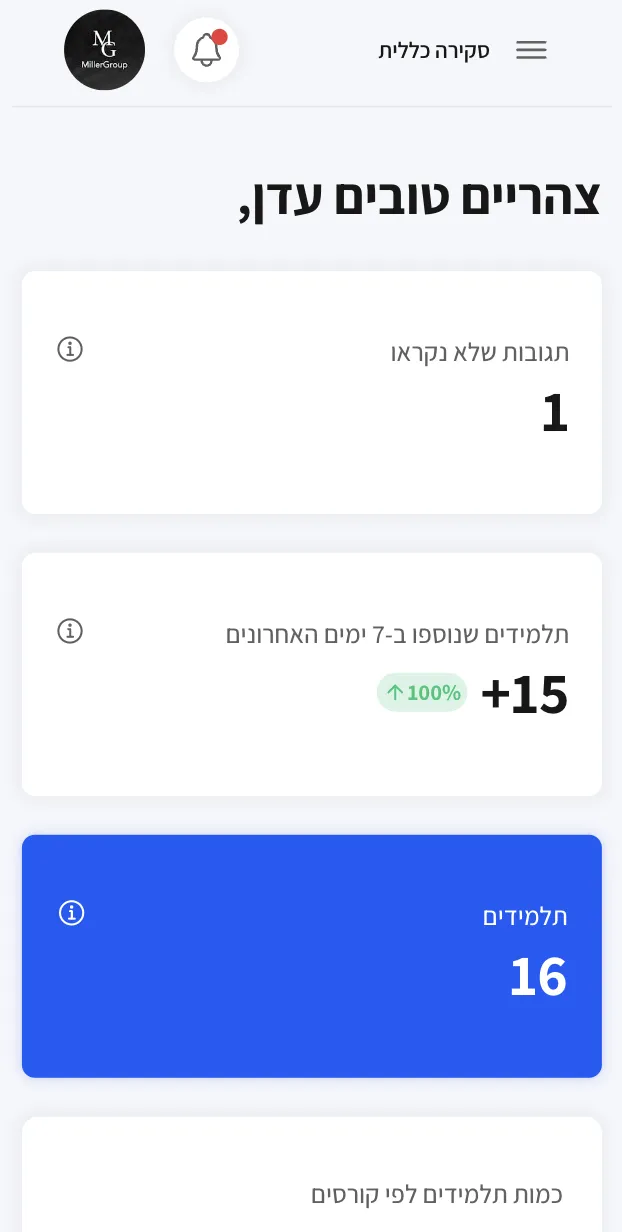The width and height of the screenshot is (622, 1232).
Task: Click the '1' unread responses count
Action: click(x=554, y=414)
